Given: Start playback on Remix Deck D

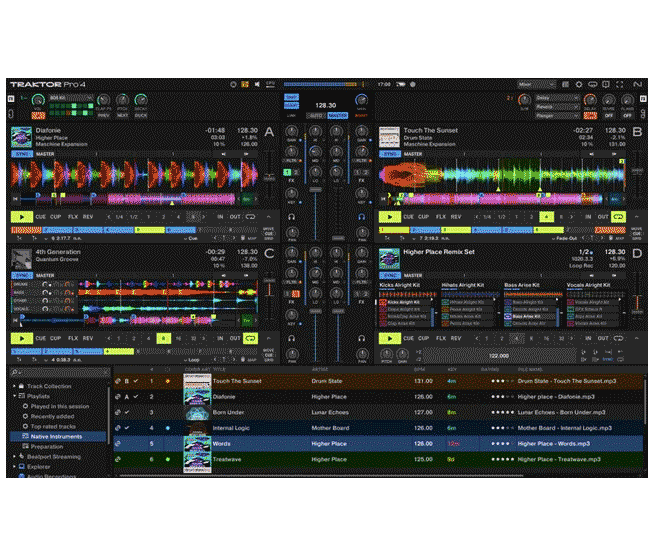Looking at the screenshot, I should click(x=390, y=338).
